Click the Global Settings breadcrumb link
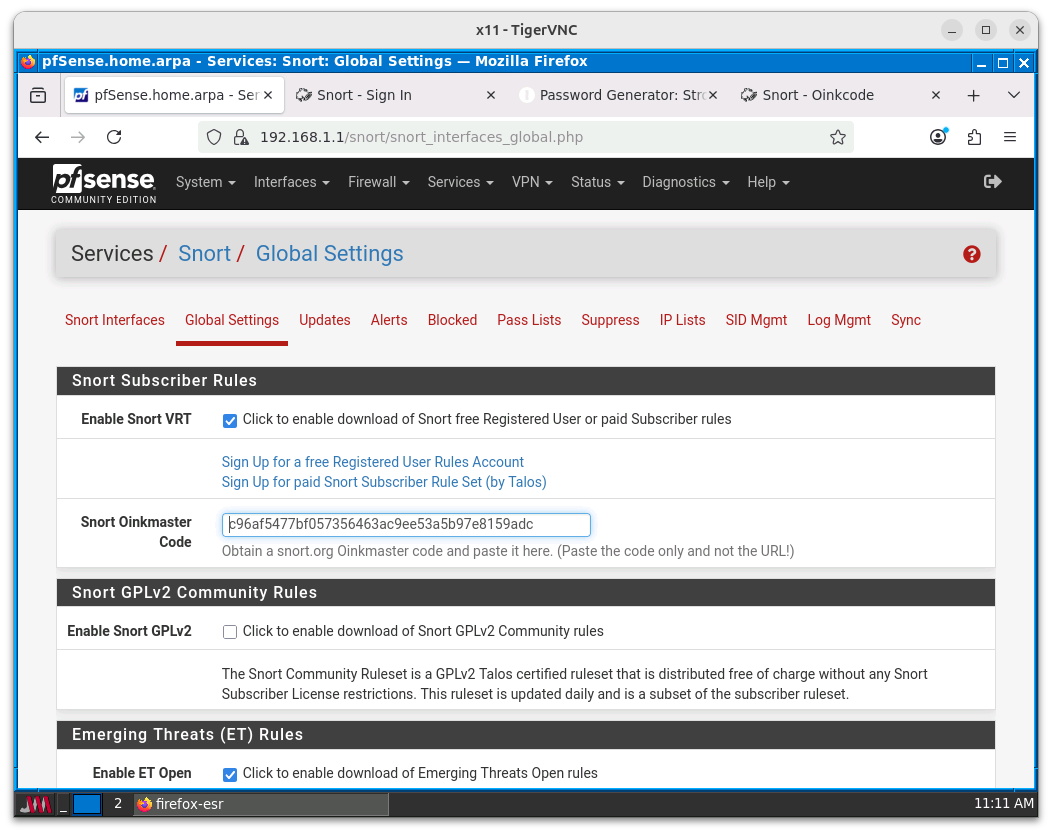1052x834 pixels. click(329, 254)
